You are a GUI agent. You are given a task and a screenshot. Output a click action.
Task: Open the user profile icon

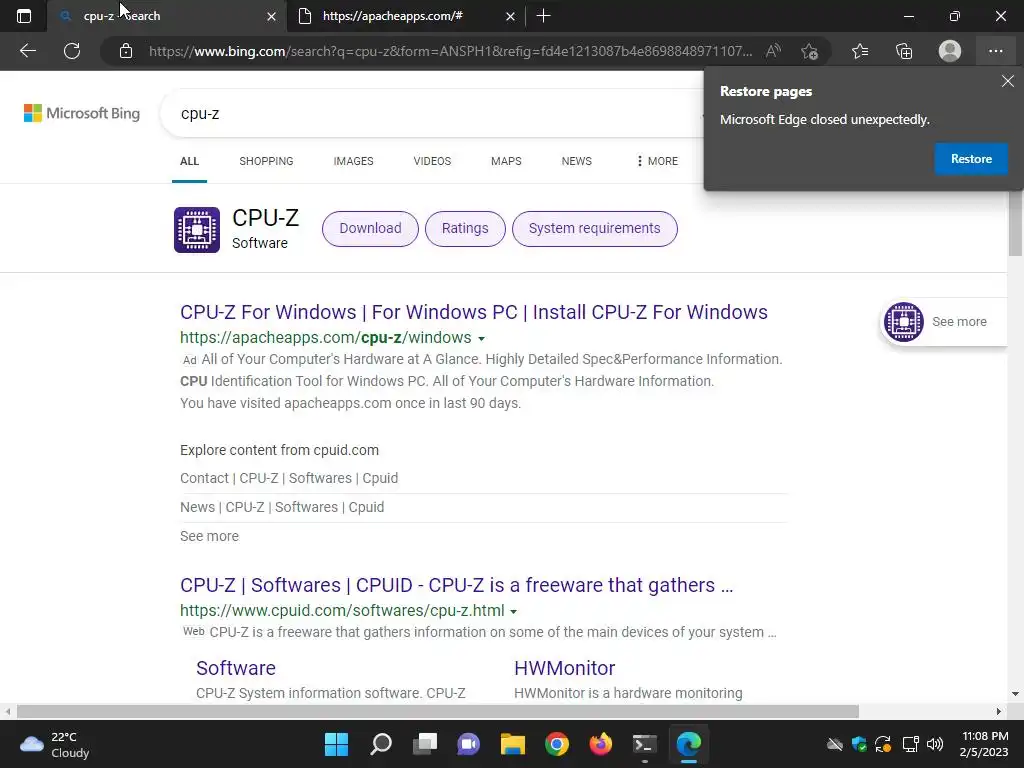coord(950,51)
